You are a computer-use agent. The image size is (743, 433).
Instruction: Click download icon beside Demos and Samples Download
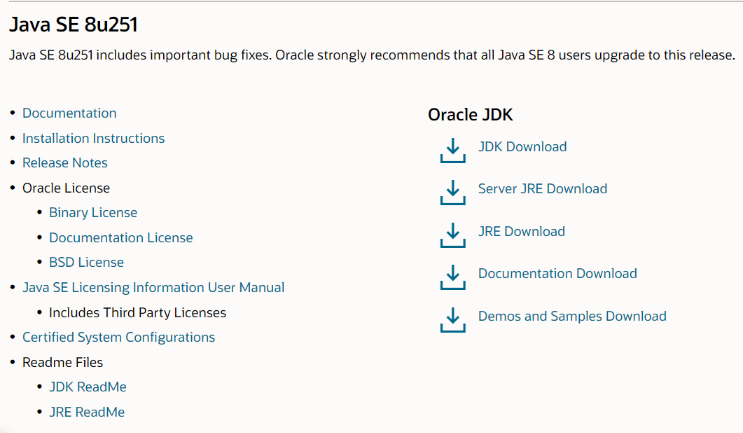[453, 319]
